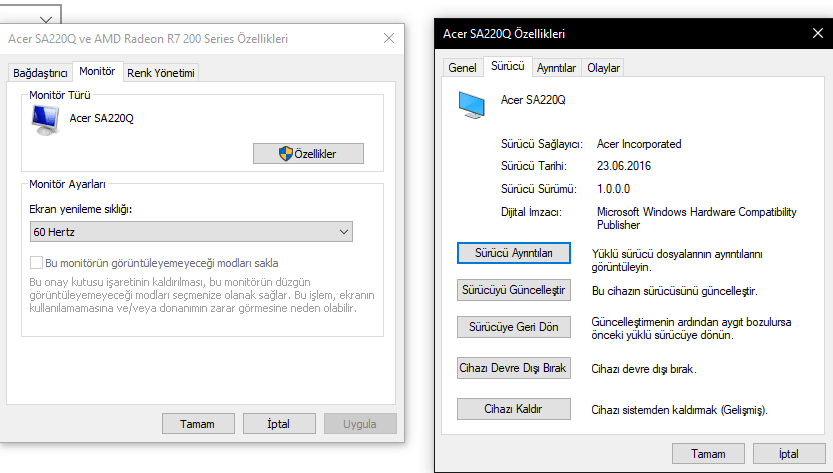Viewport: 833px width, 473px height.
Task: Click Sürücüye Geri Dön button
Action: (x=514, y=327)
